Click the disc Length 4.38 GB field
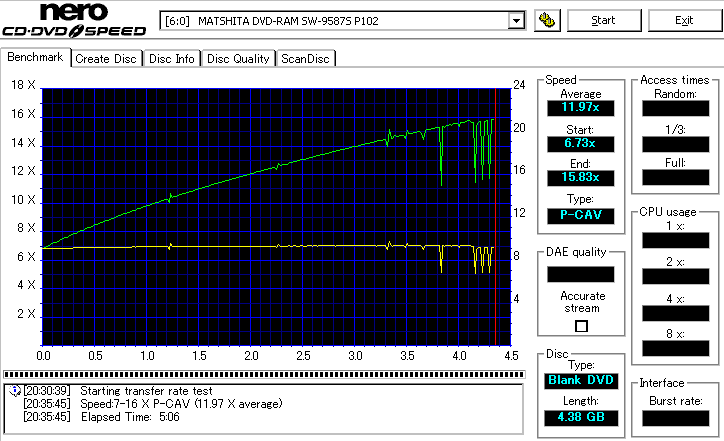Image resolution: width=724 pixels, height=441 pixels. pyautogui.click(x=580, y=417)
